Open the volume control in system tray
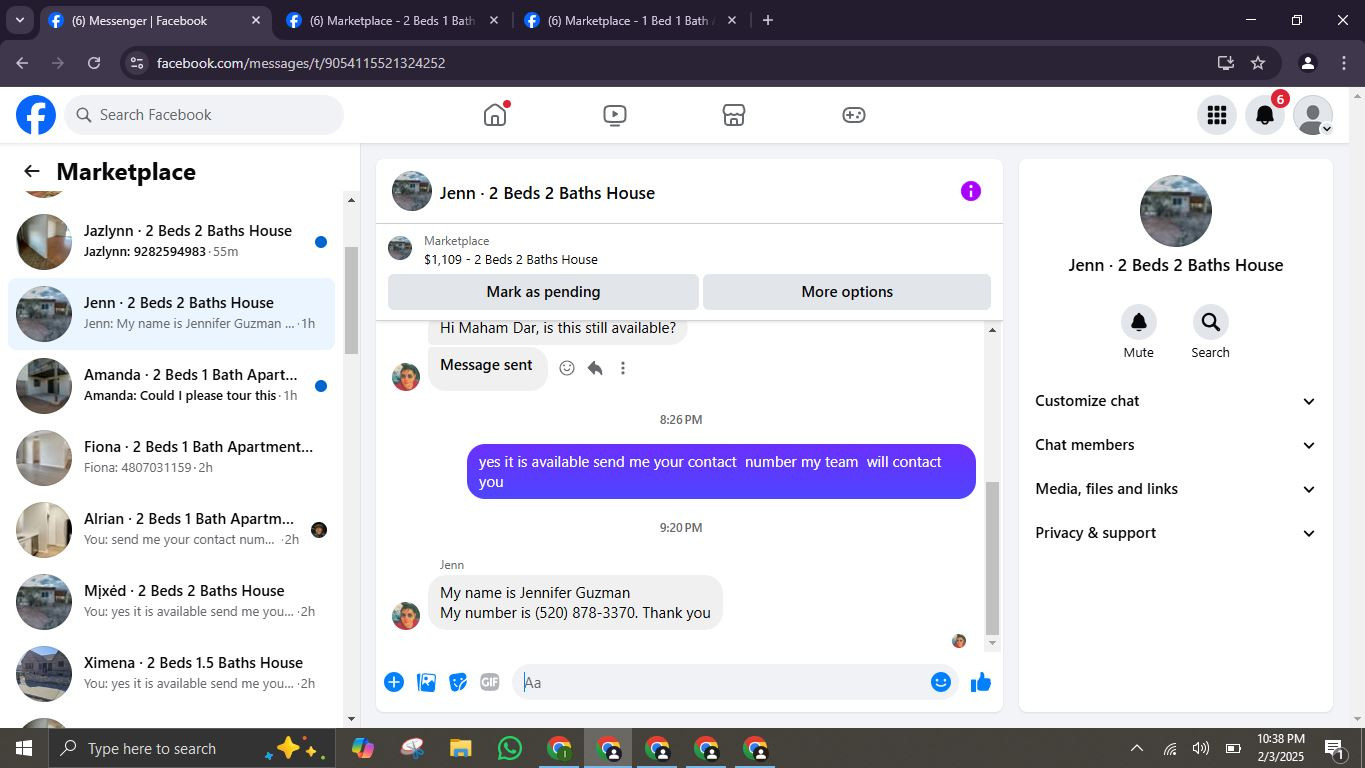 click(1201, 748)
